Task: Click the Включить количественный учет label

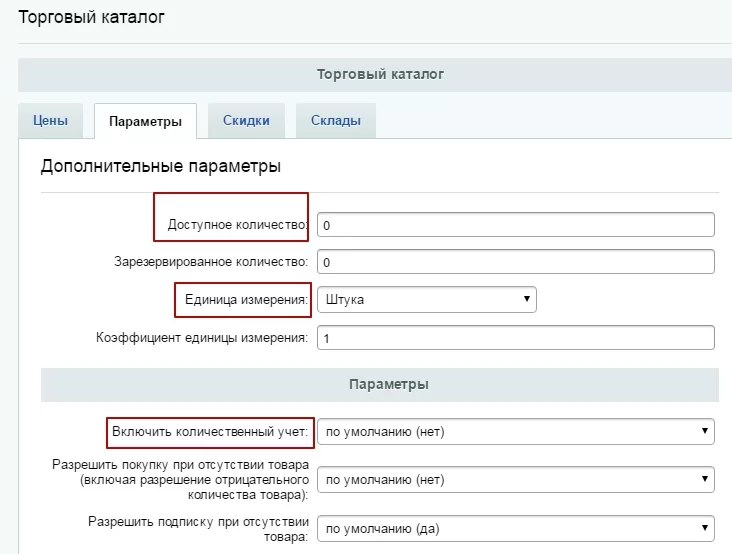Action: coord(210,432)
